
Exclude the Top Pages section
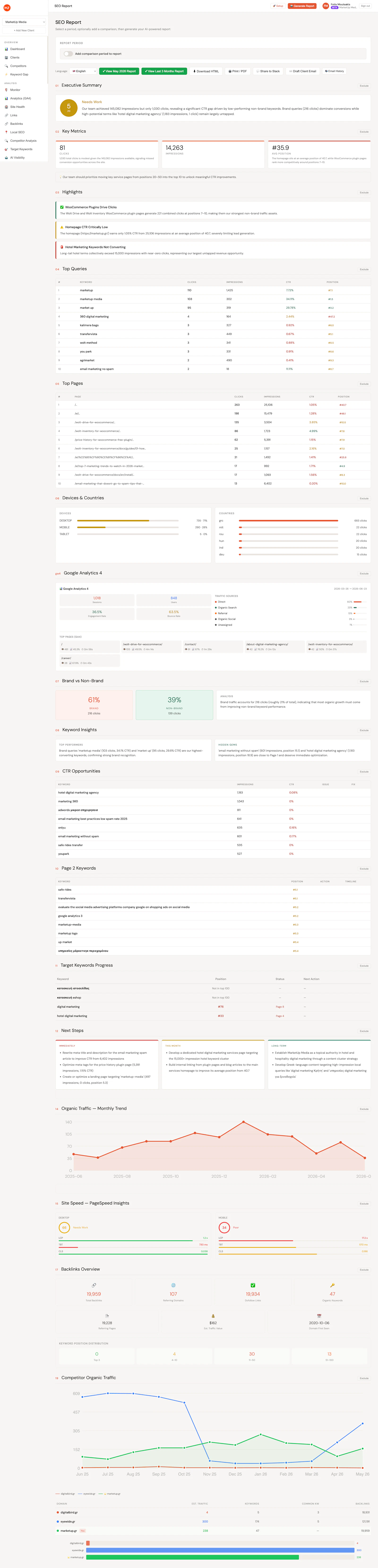[x=364, y=384]
